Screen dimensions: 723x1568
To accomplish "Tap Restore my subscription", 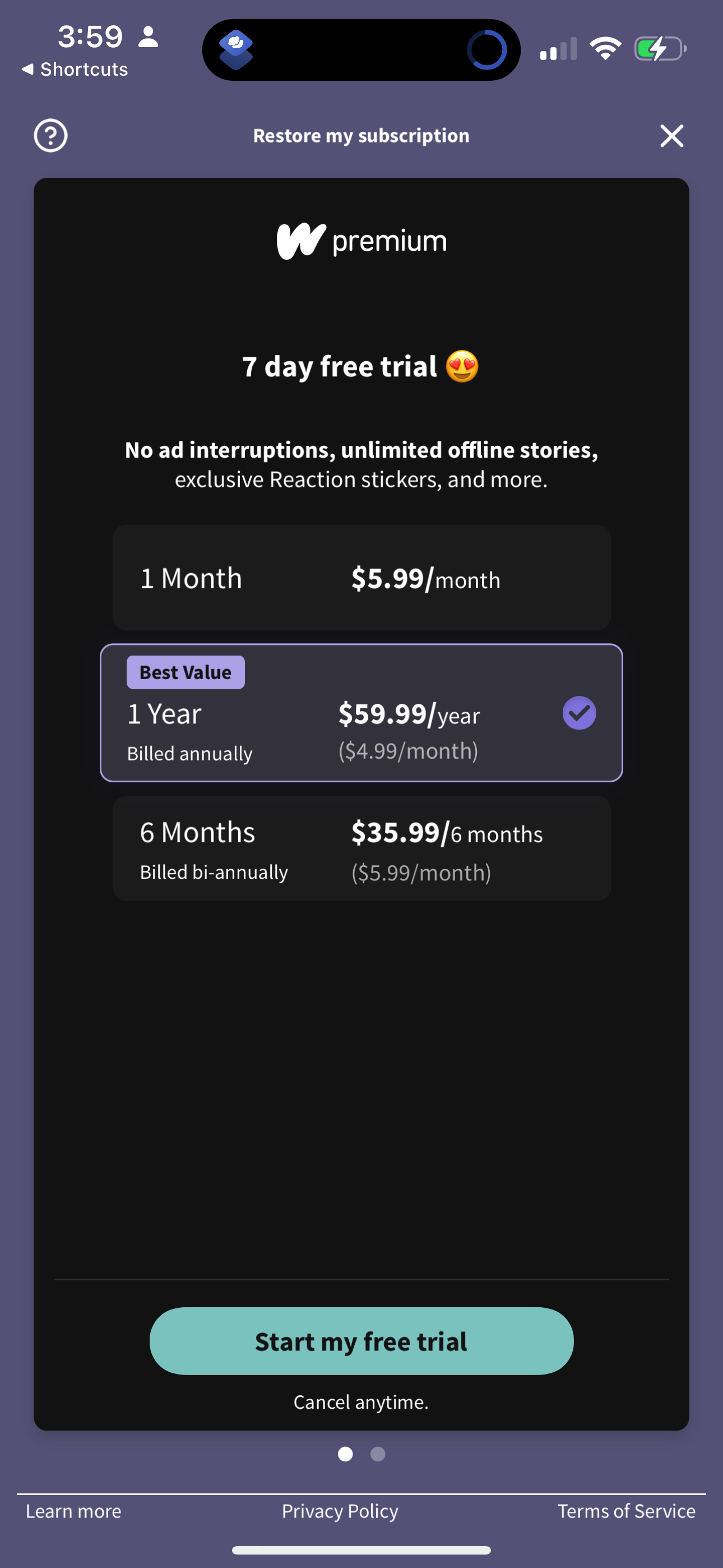I will click(x=361, y=136).
